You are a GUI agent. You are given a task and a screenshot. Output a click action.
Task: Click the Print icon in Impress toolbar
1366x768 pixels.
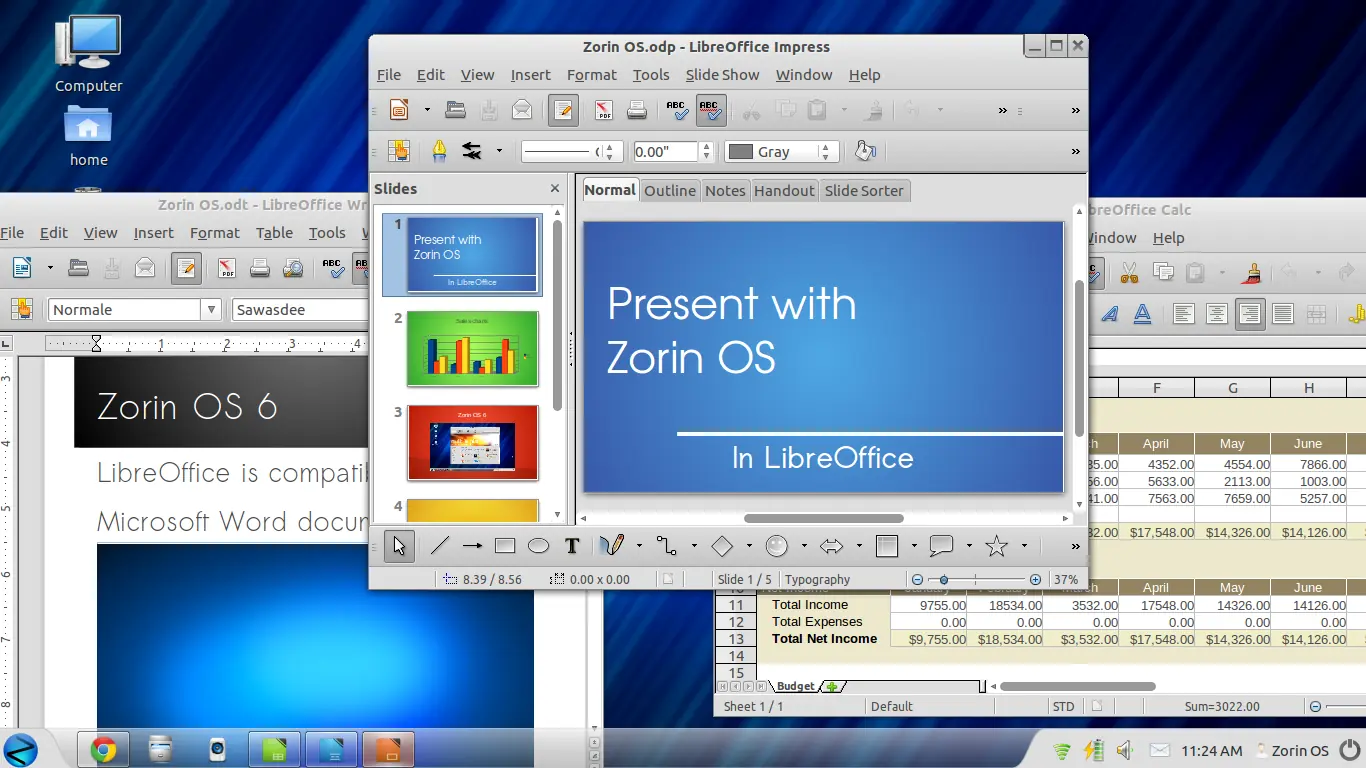(637, 110)
